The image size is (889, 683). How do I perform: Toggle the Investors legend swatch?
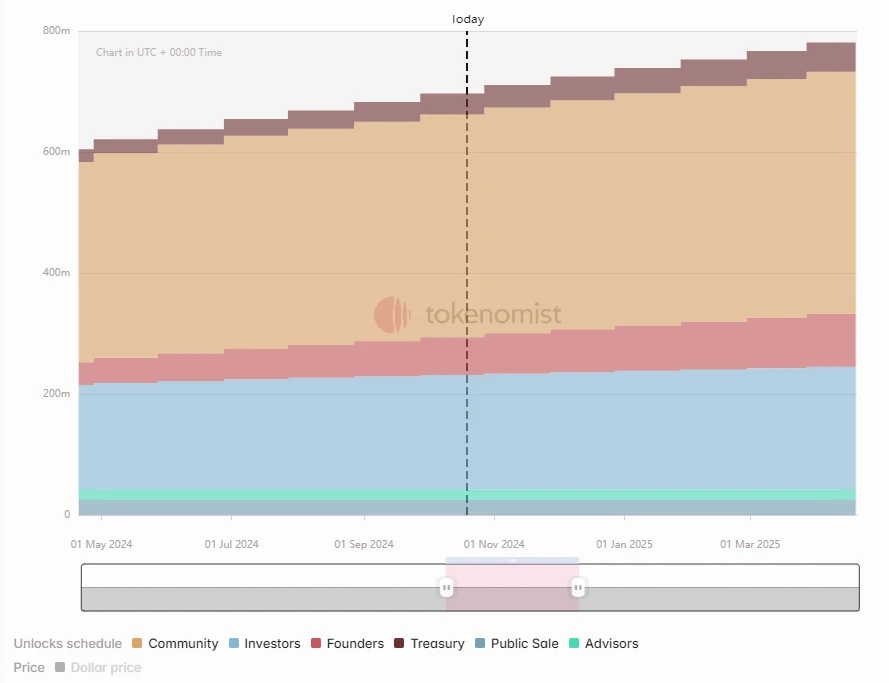tap(234, 643)
